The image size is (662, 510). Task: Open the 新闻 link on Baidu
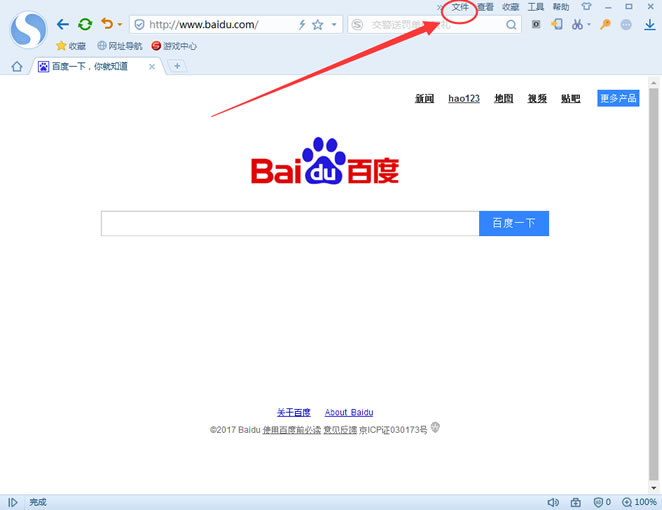click(424, 98)
